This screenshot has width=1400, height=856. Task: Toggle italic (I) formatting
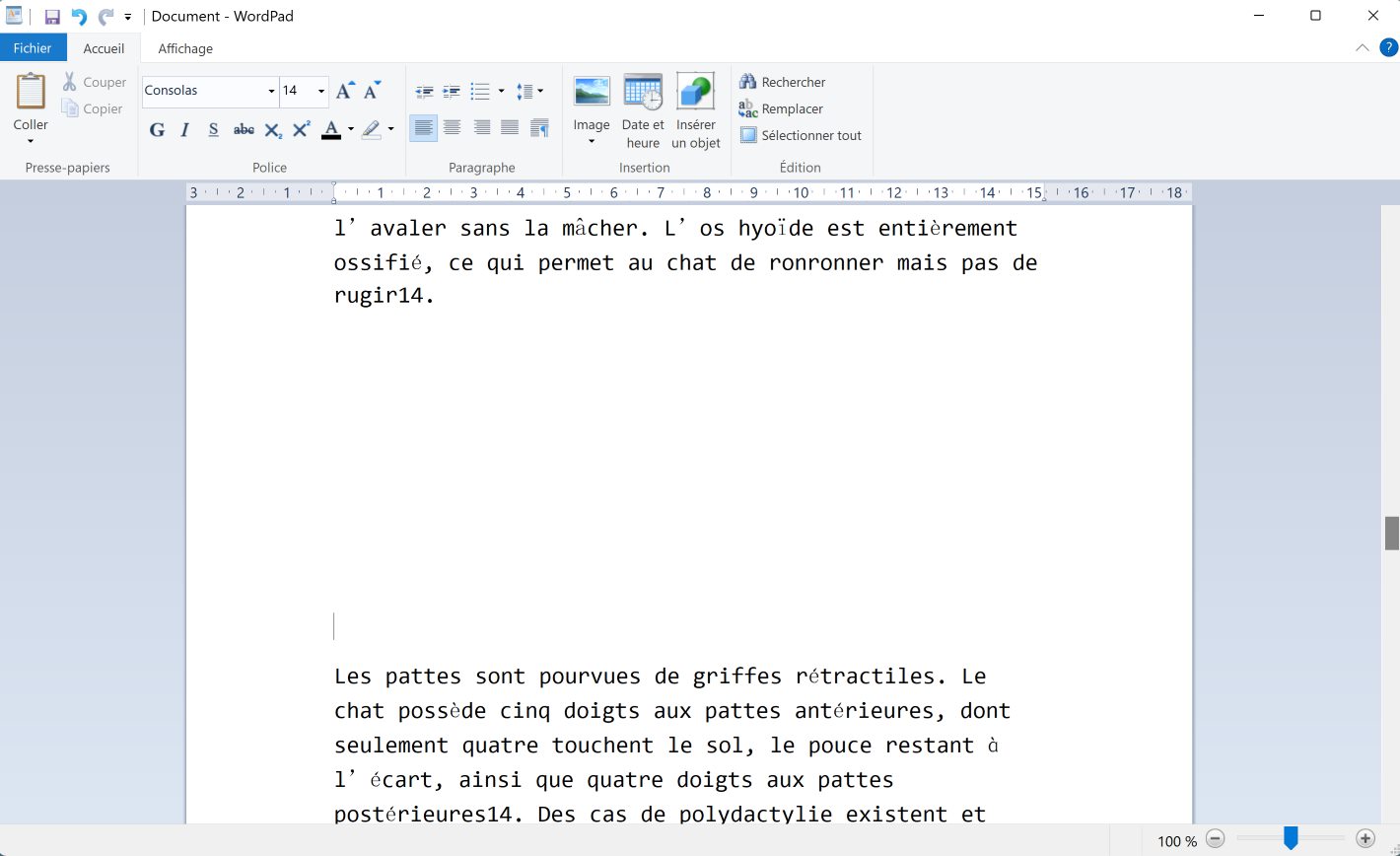[184, 129]
